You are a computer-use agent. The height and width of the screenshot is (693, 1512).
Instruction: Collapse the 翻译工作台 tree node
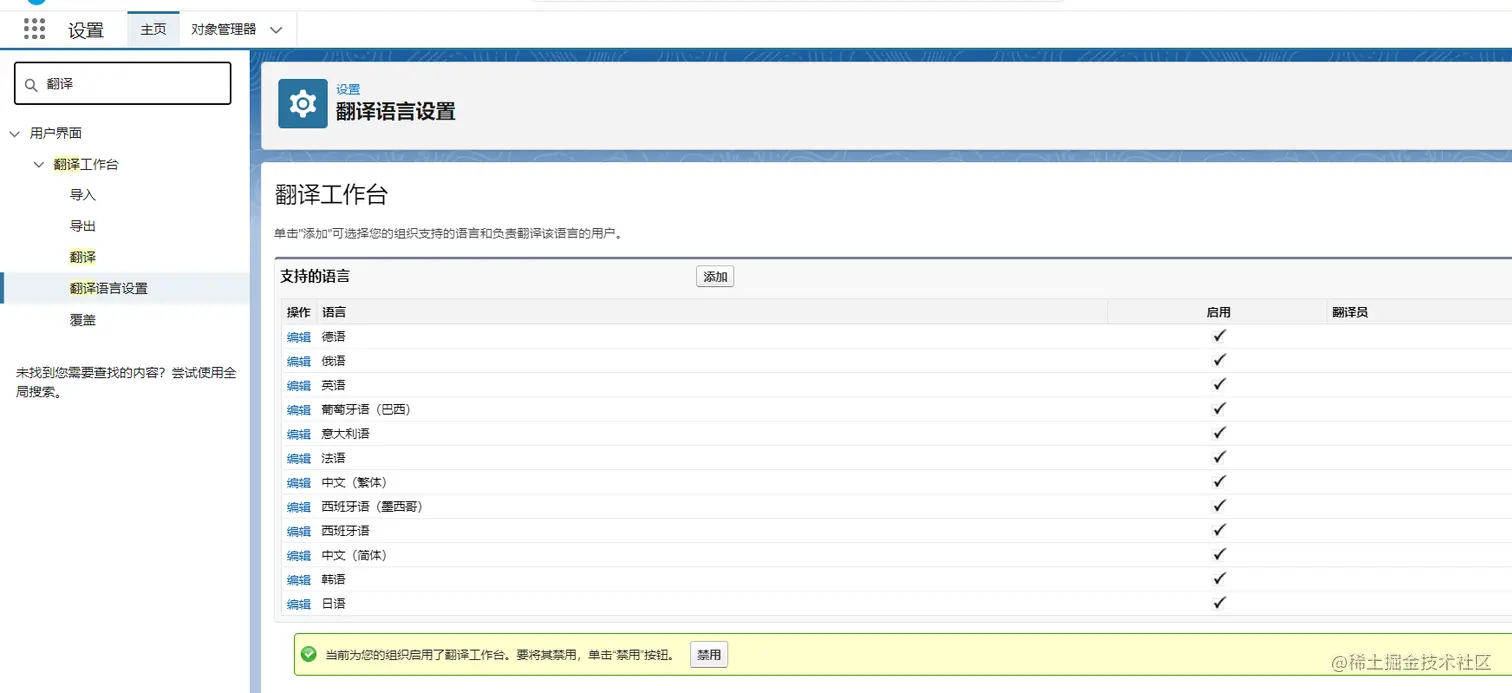point(38,164)
